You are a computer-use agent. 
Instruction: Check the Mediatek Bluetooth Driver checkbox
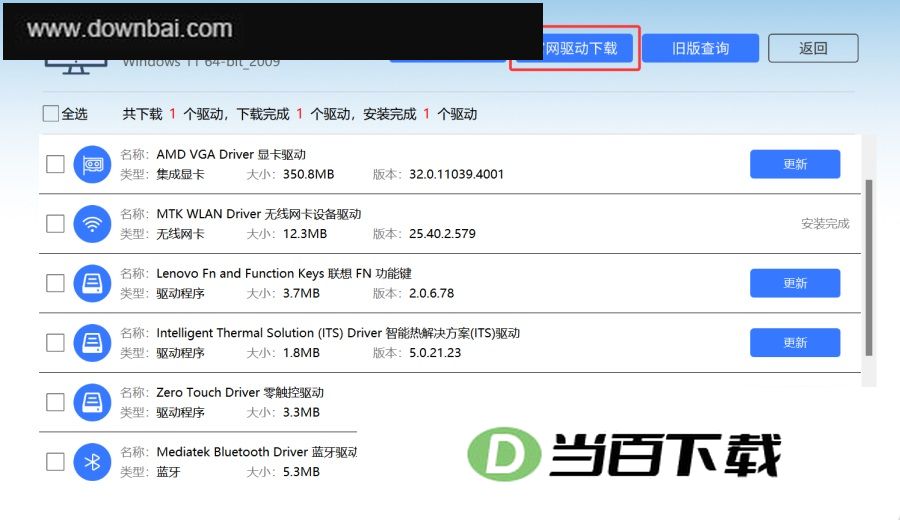pyautogui.click(x=55, y=461)
